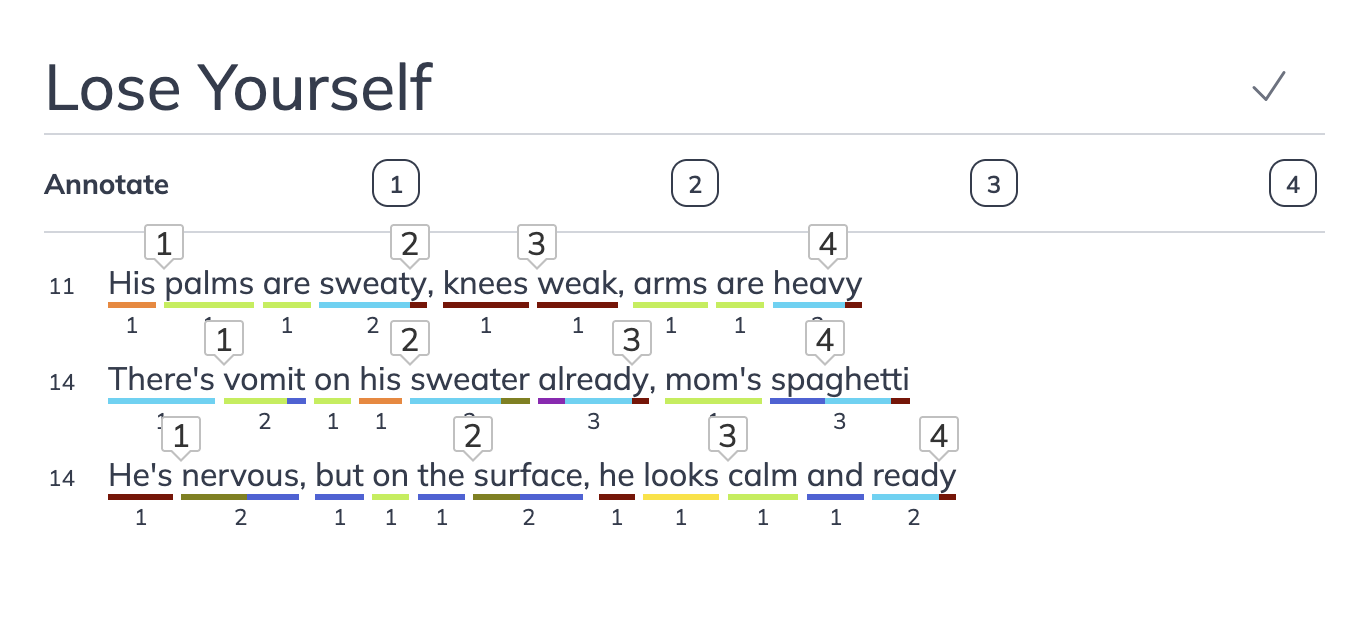Click the song title 'Lose Yourself'
Viewport: 1368px width, 630px height.
[238, 88]
